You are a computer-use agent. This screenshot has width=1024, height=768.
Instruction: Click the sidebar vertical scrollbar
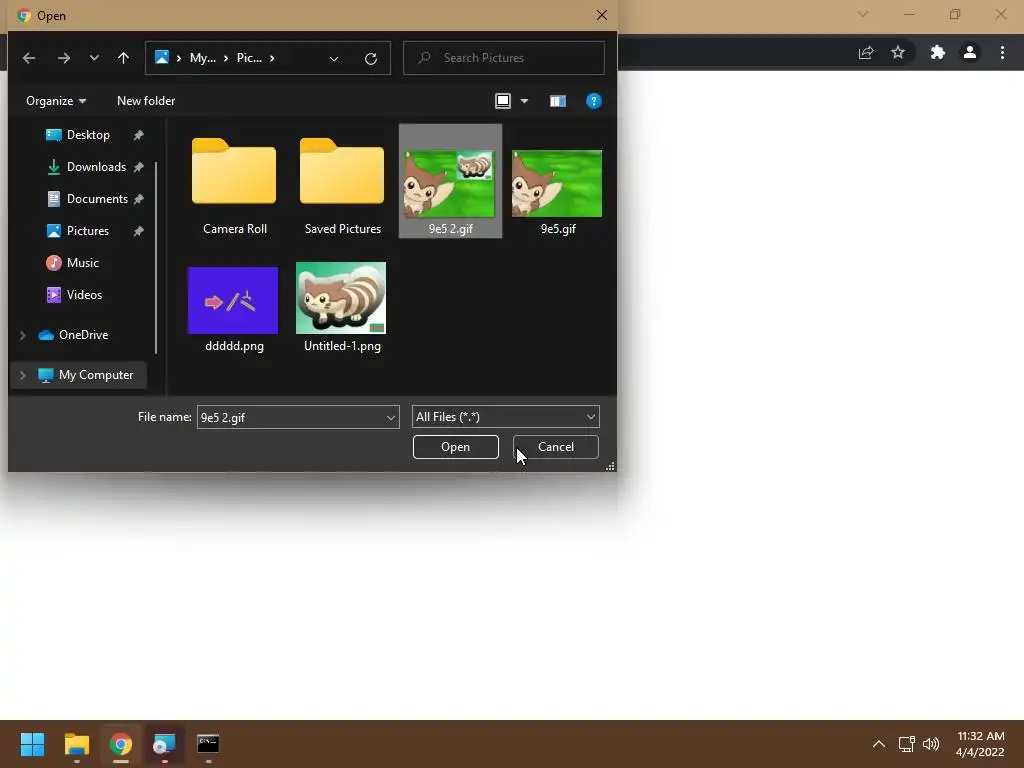coord(156,257)
